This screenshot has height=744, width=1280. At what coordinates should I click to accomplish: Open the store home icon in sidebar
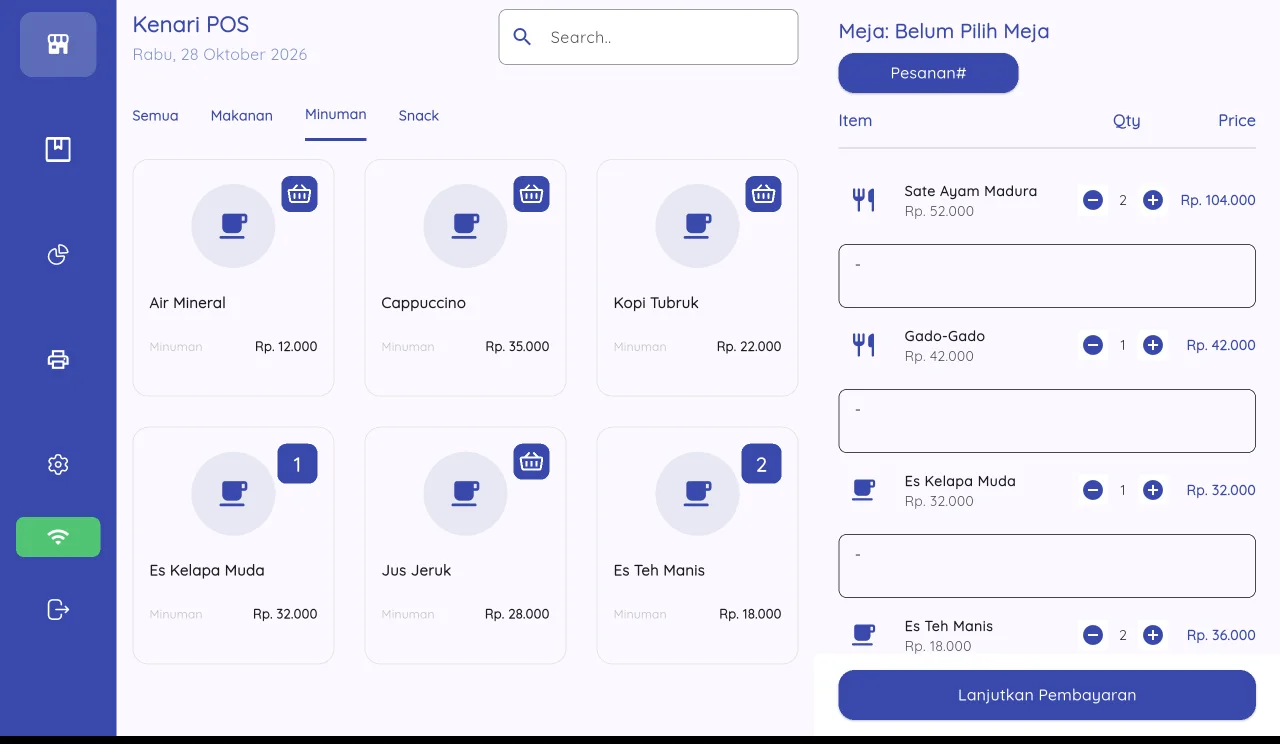pyautogui.click(x=58, y=44)
